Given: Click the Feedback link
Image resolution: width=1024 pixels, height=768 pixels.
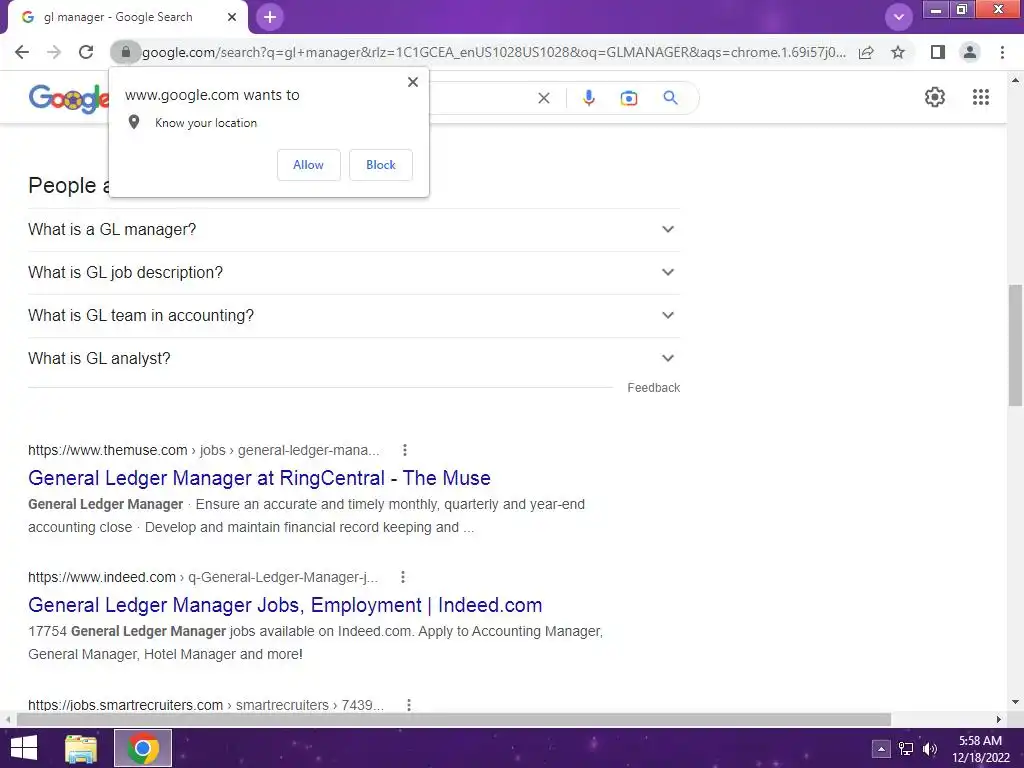Looking at the screenshot, I should [654, 388].
